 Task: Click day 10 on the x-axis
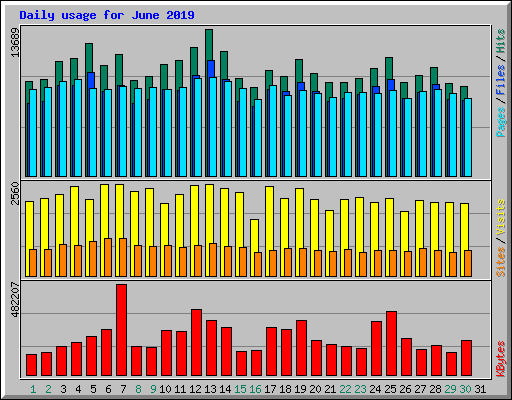pos(165,389)
